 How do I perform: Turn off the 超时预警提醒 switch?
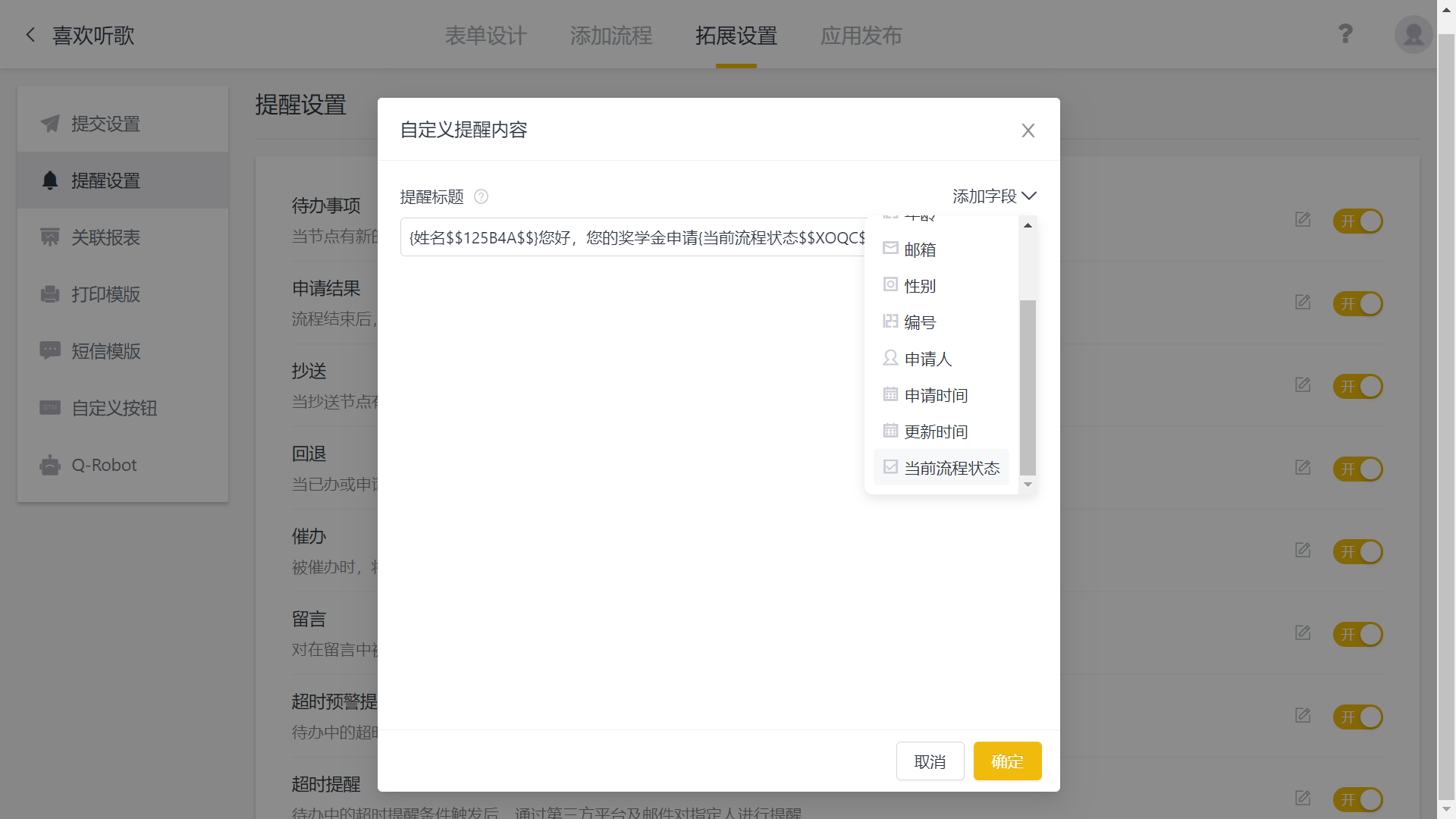(x=1358, y=717)
